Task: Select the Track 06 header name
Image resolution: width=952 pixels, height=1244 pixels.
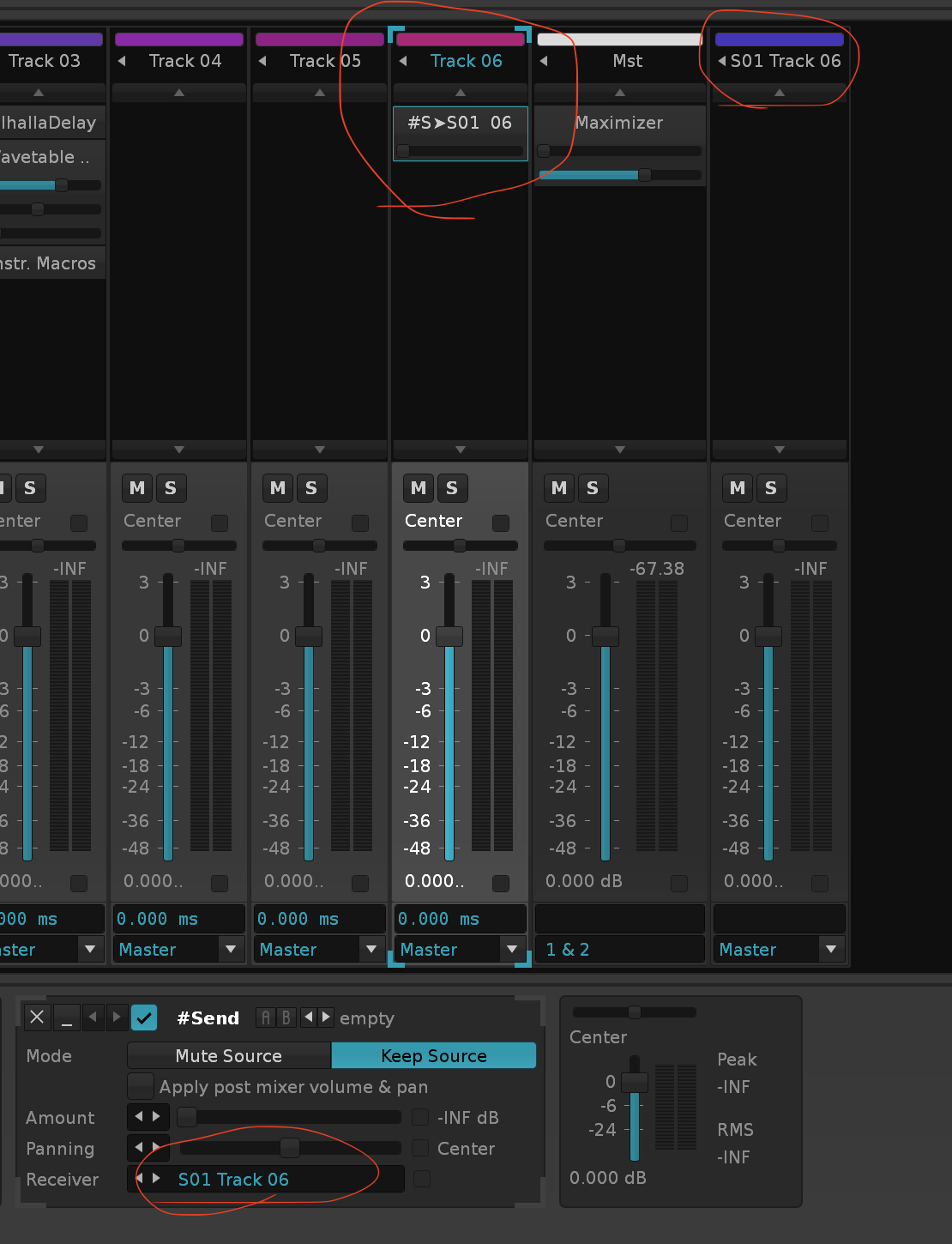Action: [466, 61]
